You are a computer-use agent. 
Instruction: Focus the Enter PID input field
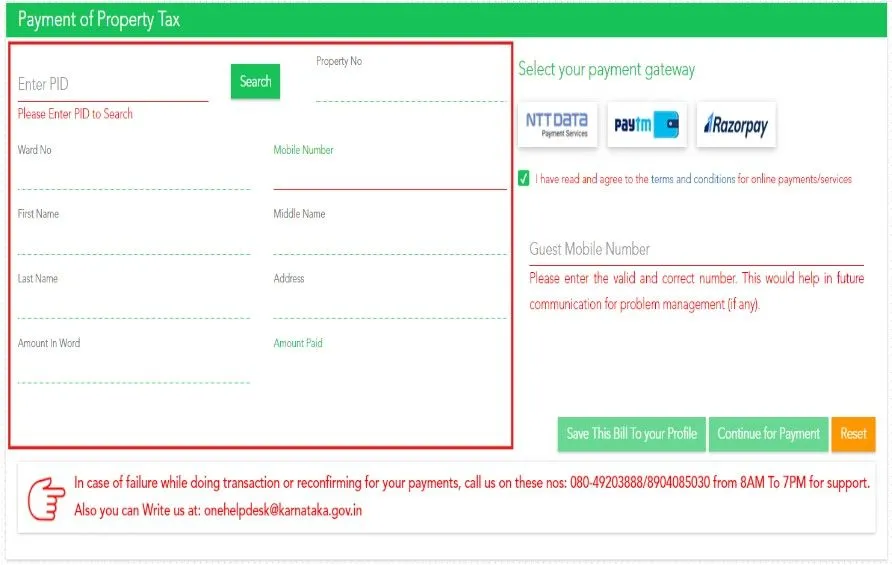(112, 85)
